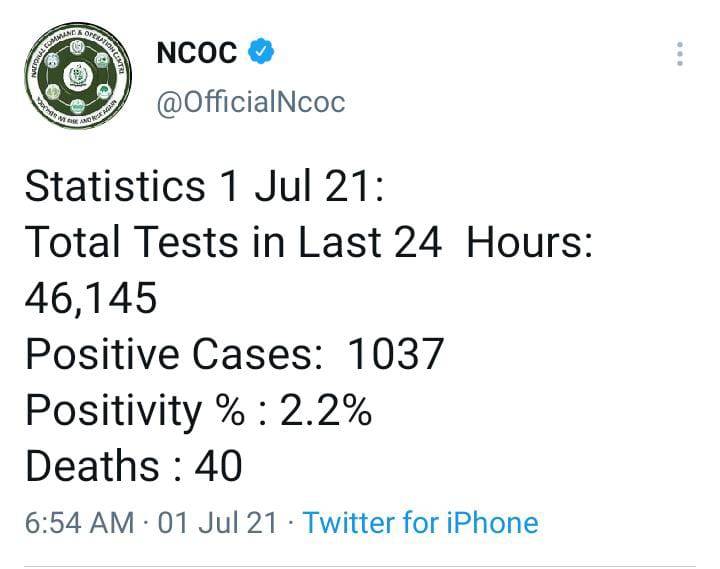Click the deaths count 40
Screen dimensions: 720x569
click(218, 467)
